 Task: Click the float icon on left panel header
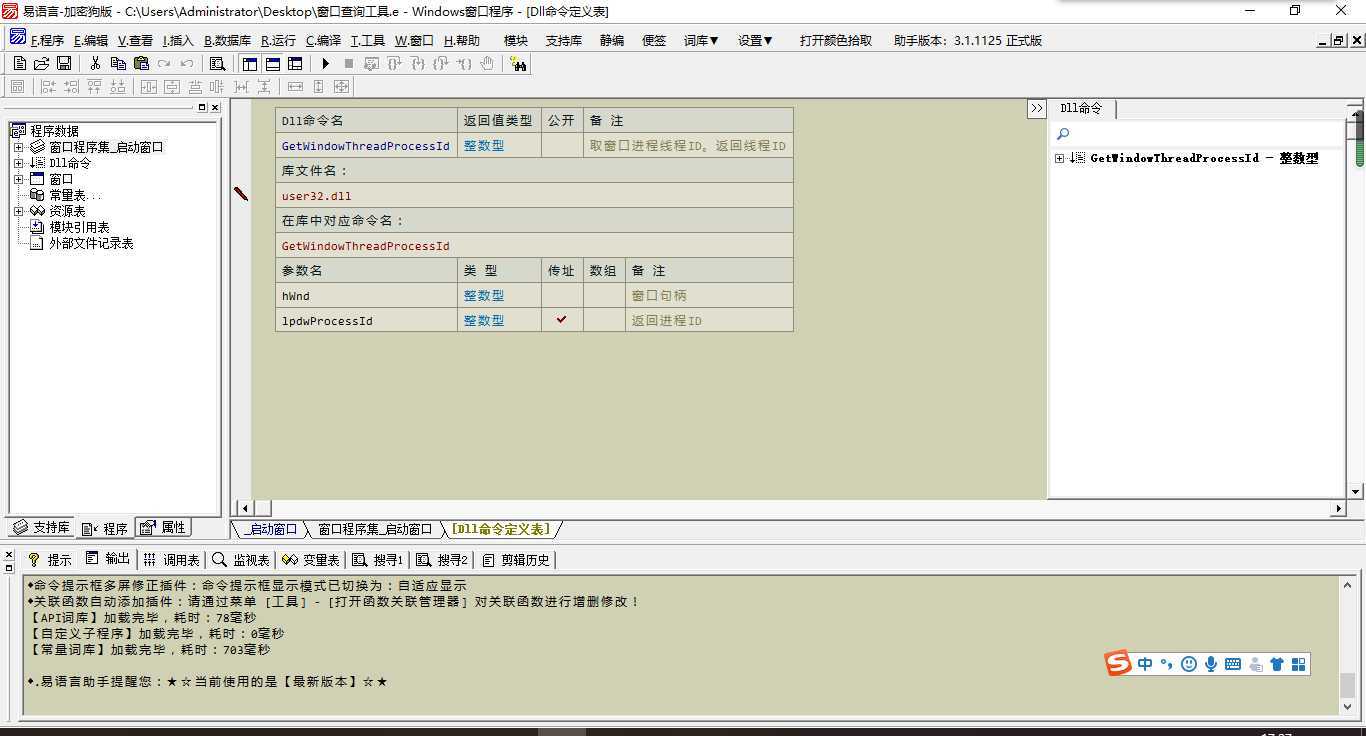point(201,107)
